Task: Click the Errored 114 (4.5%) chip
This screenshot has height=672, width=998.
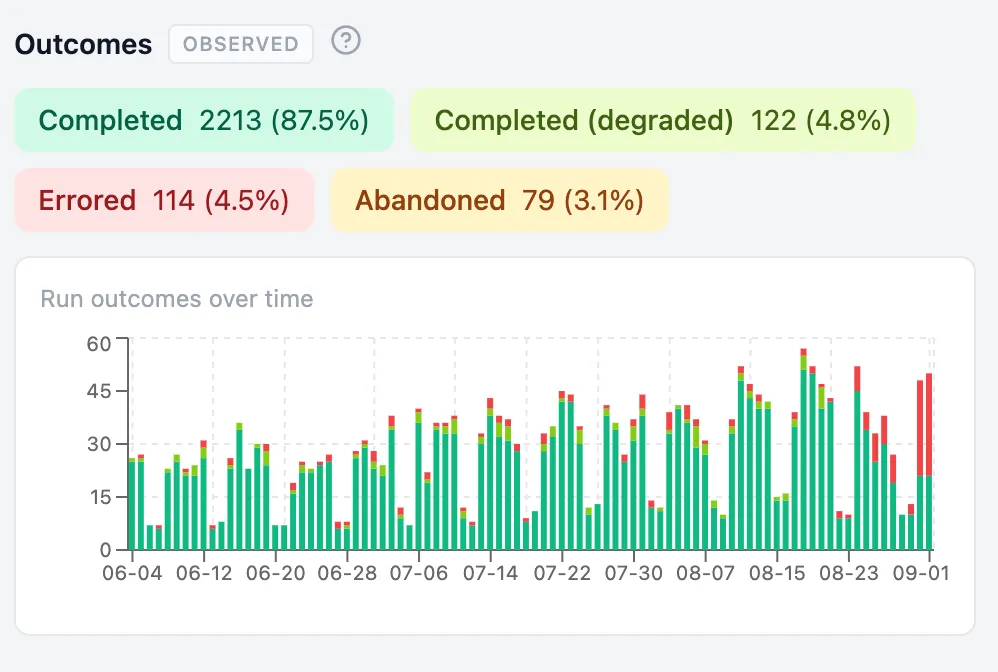Action: pyautogui.click(x=164, y=200)
